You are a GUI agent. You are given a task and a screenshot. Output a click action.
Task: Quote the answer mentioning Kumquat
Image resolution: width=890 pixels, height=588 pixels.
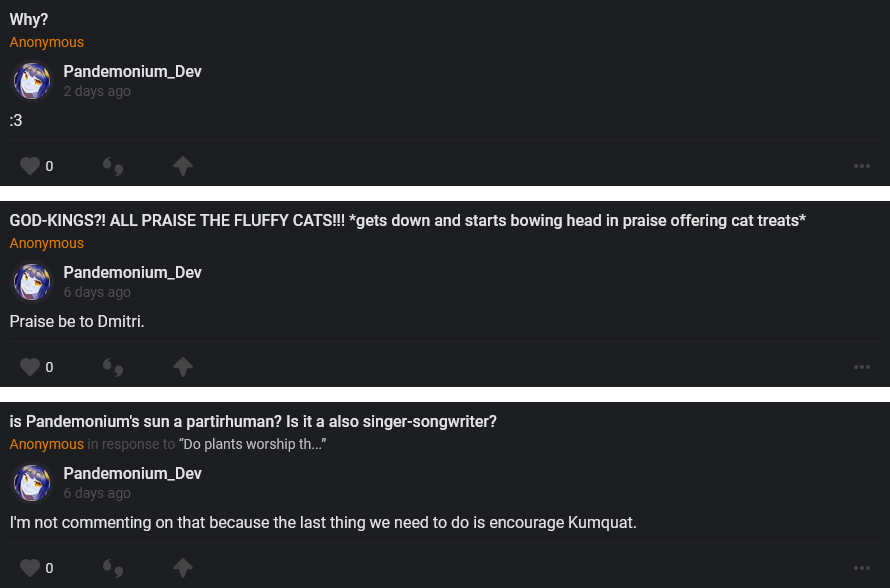coord(113,568)
